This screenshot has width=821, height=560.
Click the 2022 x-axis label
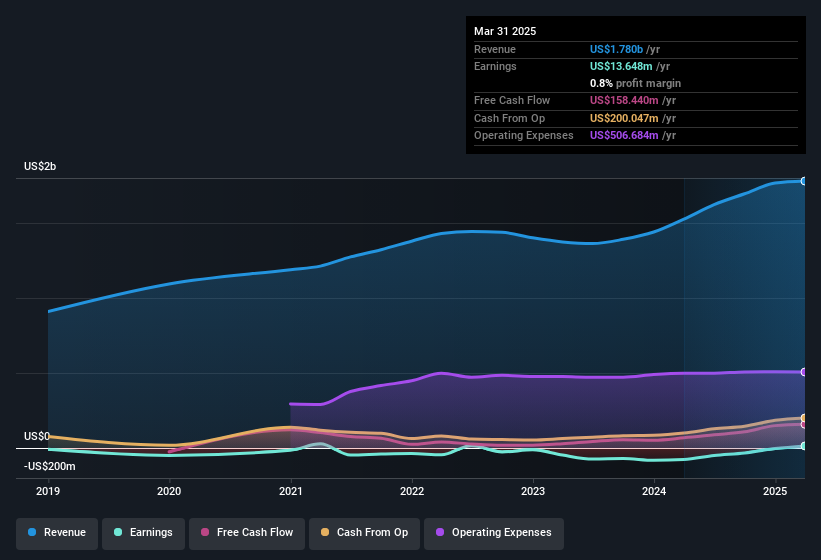pyautogui.click(x=412, y=491)
